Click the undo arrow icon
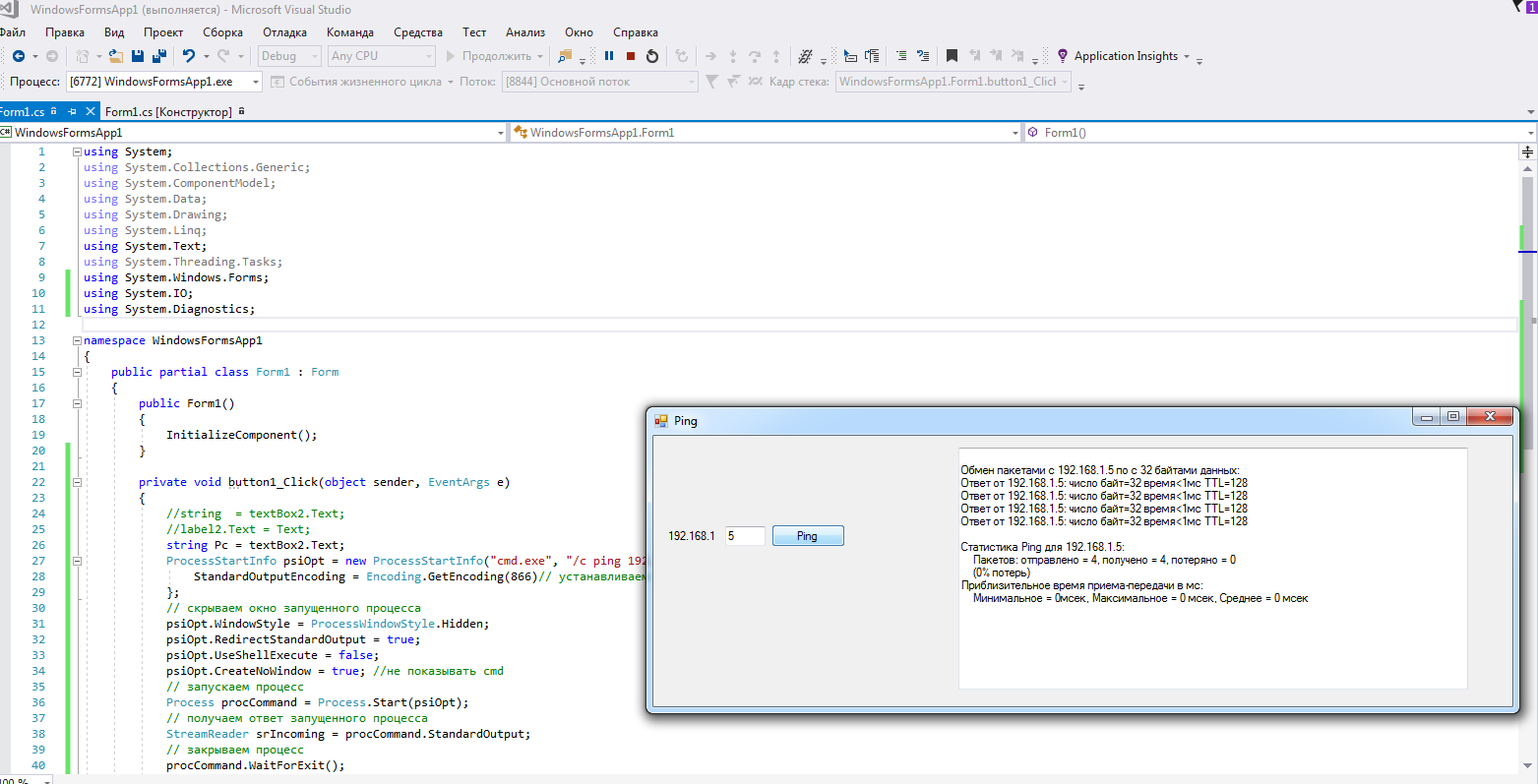Screen dimensions: 1538x784 click(x=189, y=56)
